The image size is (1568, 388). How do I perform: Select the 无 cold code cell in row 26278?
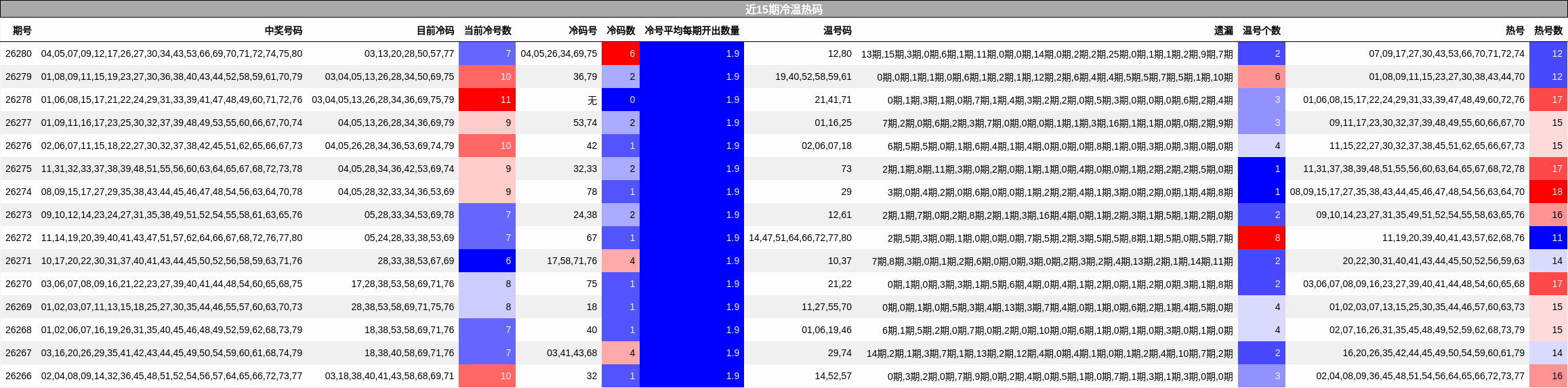click(x=592, y=100)
